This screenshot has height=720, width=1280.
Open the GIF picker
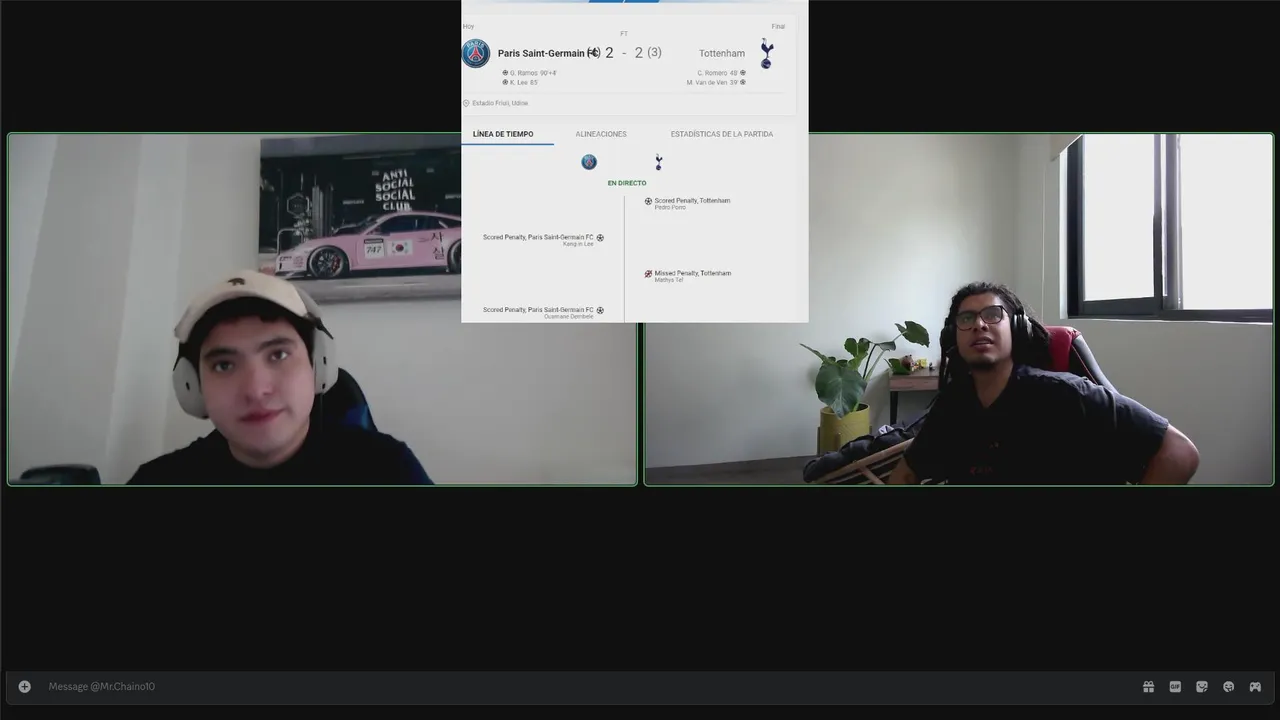(x=1175, y=686)
